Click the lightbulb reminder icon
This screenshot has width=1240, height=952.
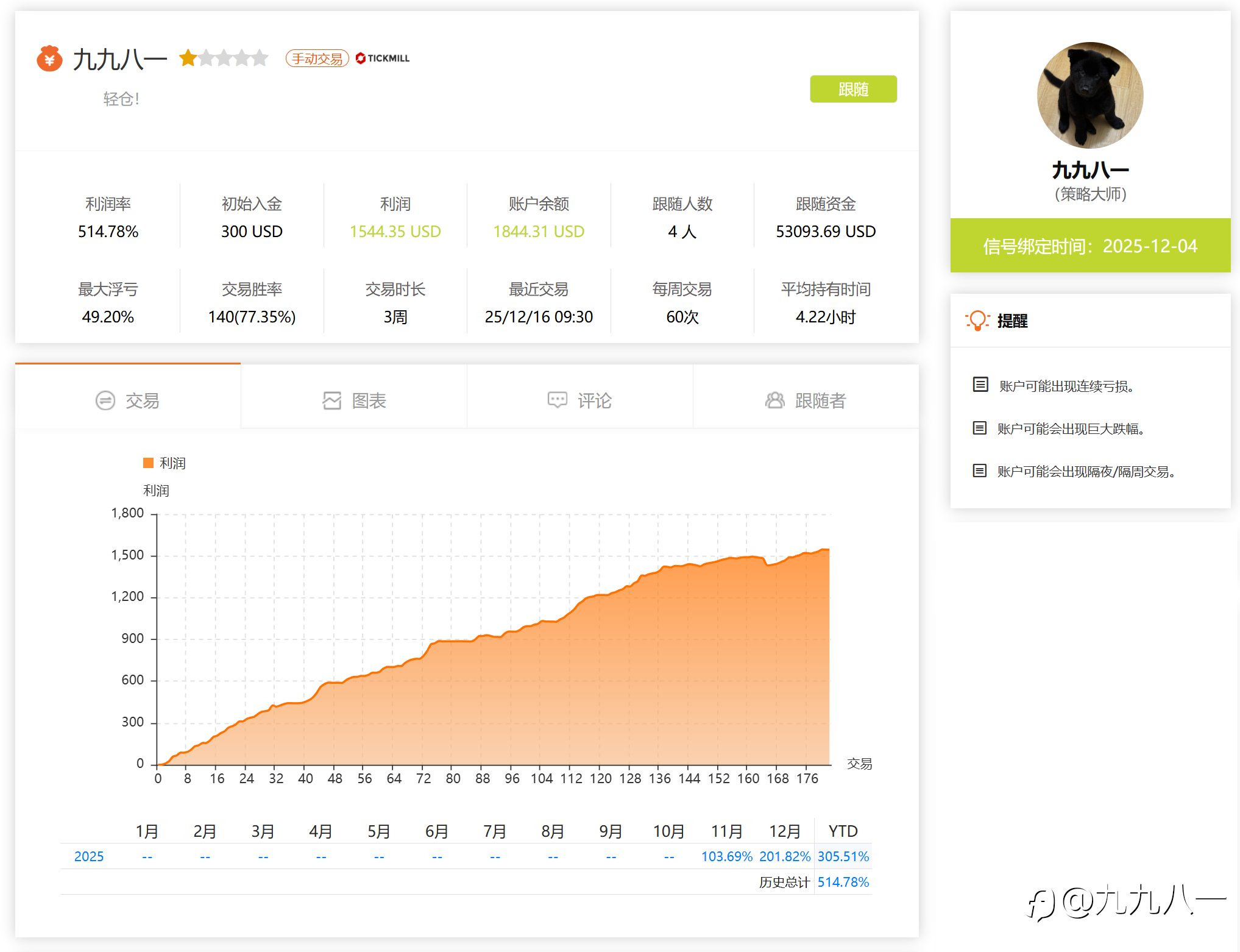977,320
